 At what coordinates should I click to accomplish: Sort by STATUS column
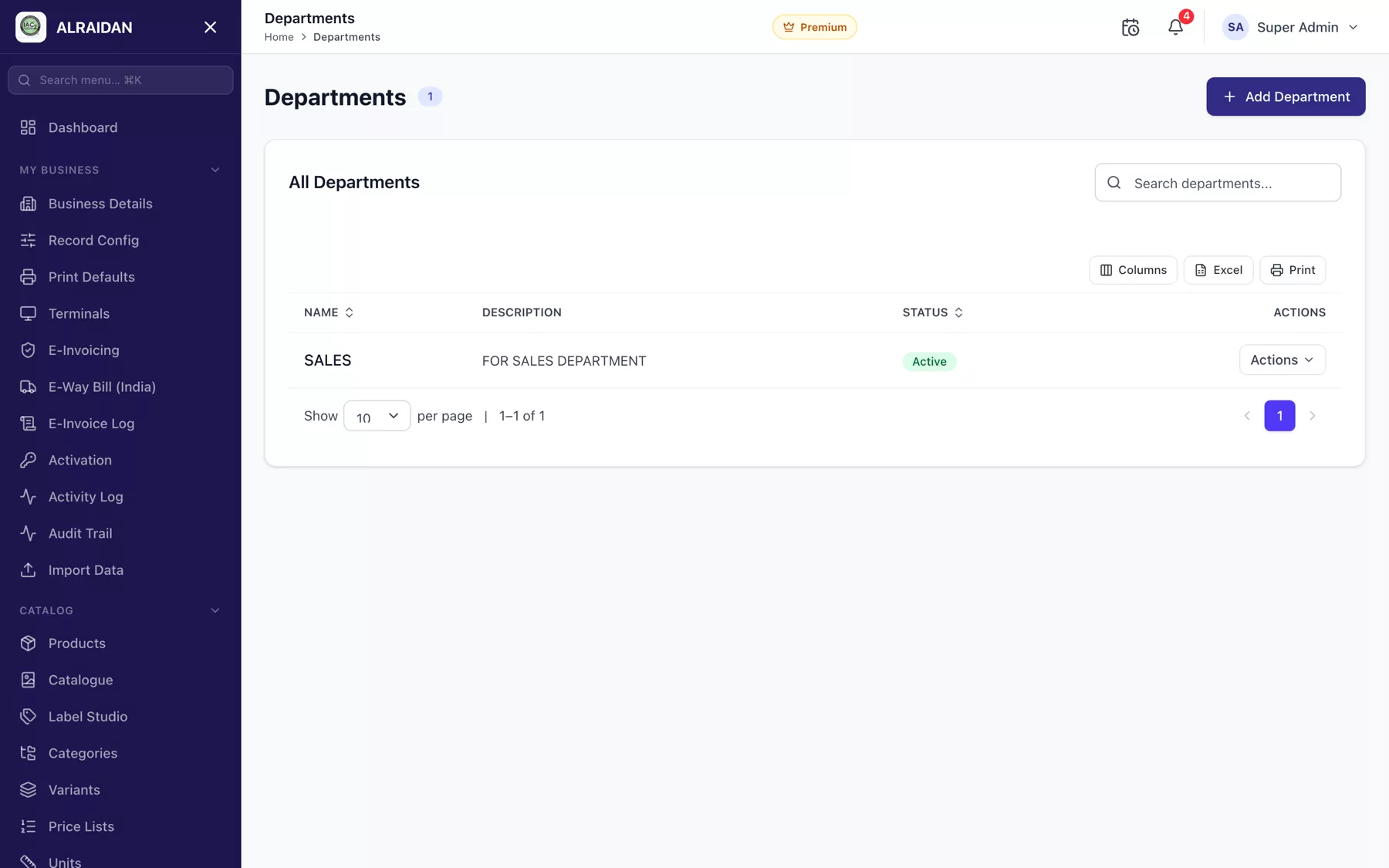point(933,312)
